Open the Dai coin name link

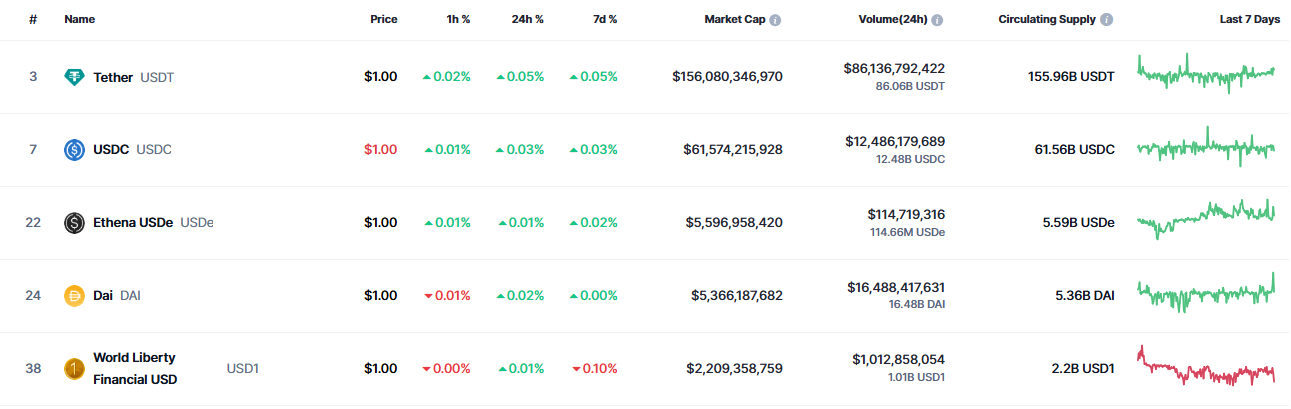(x=103, y=296)
